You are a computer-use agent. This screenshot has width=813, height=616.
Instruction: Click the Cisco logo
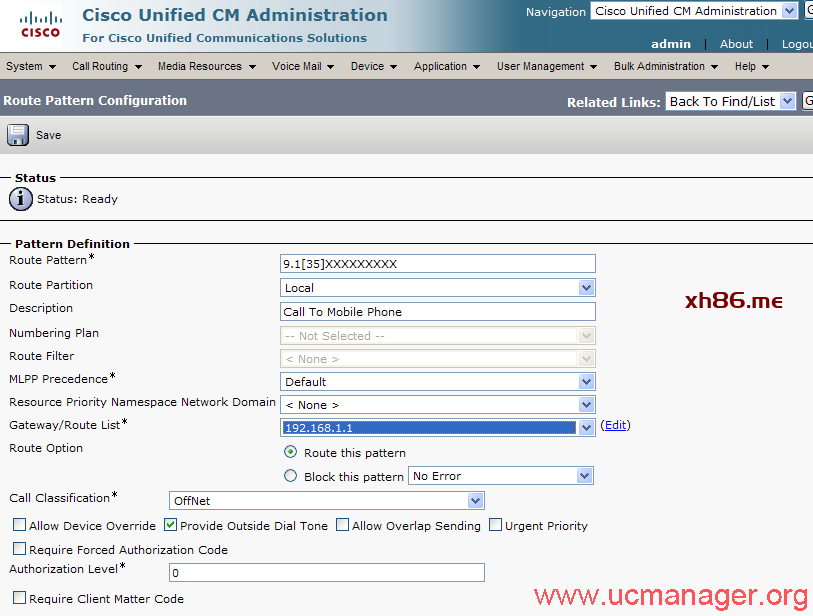40,25
